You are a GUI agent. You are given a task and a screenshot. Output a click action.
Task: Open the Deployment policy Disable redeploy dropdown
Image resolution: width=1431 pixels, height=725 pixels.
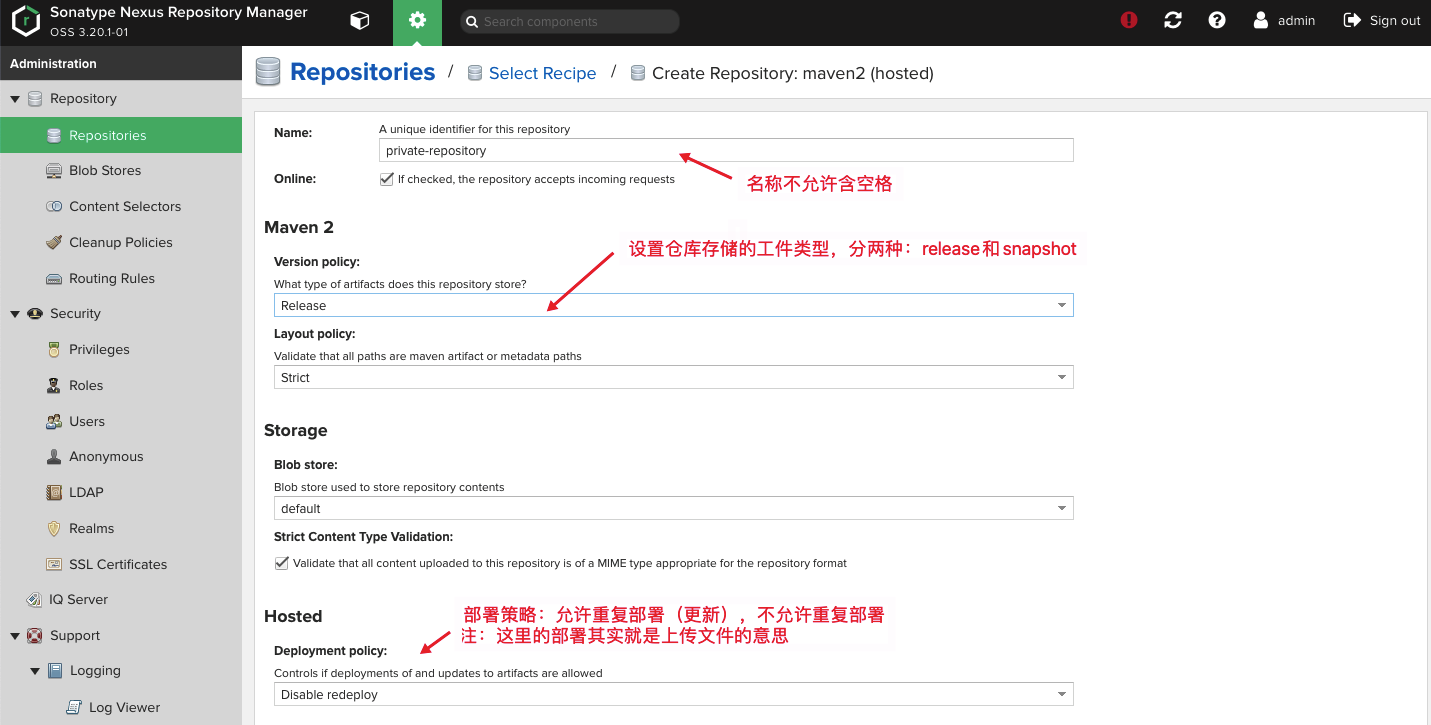coord(673,694)
